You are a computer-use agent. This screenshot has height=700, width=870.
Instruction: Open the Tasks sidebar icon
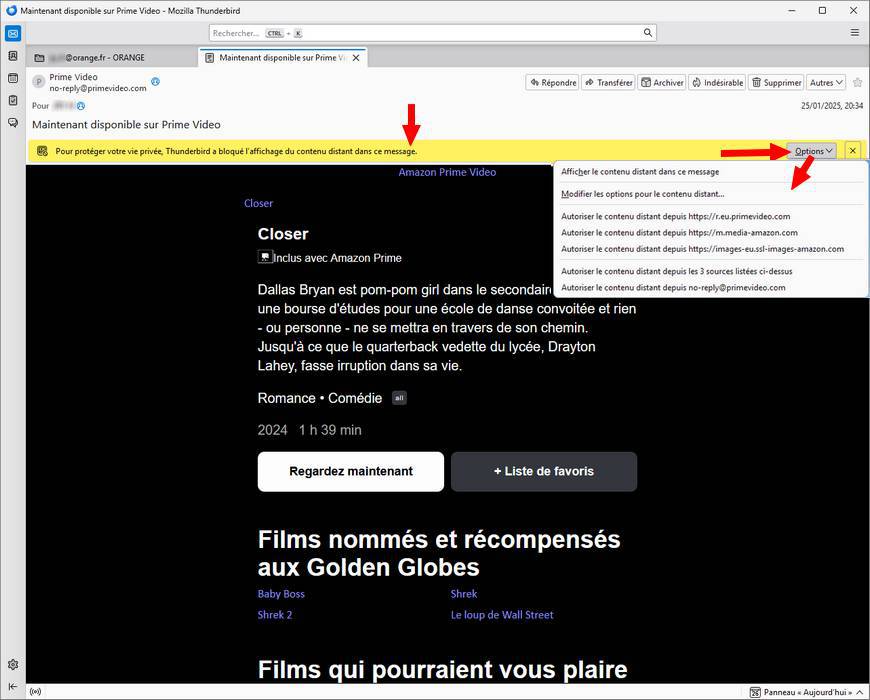[x=13, y=100]
